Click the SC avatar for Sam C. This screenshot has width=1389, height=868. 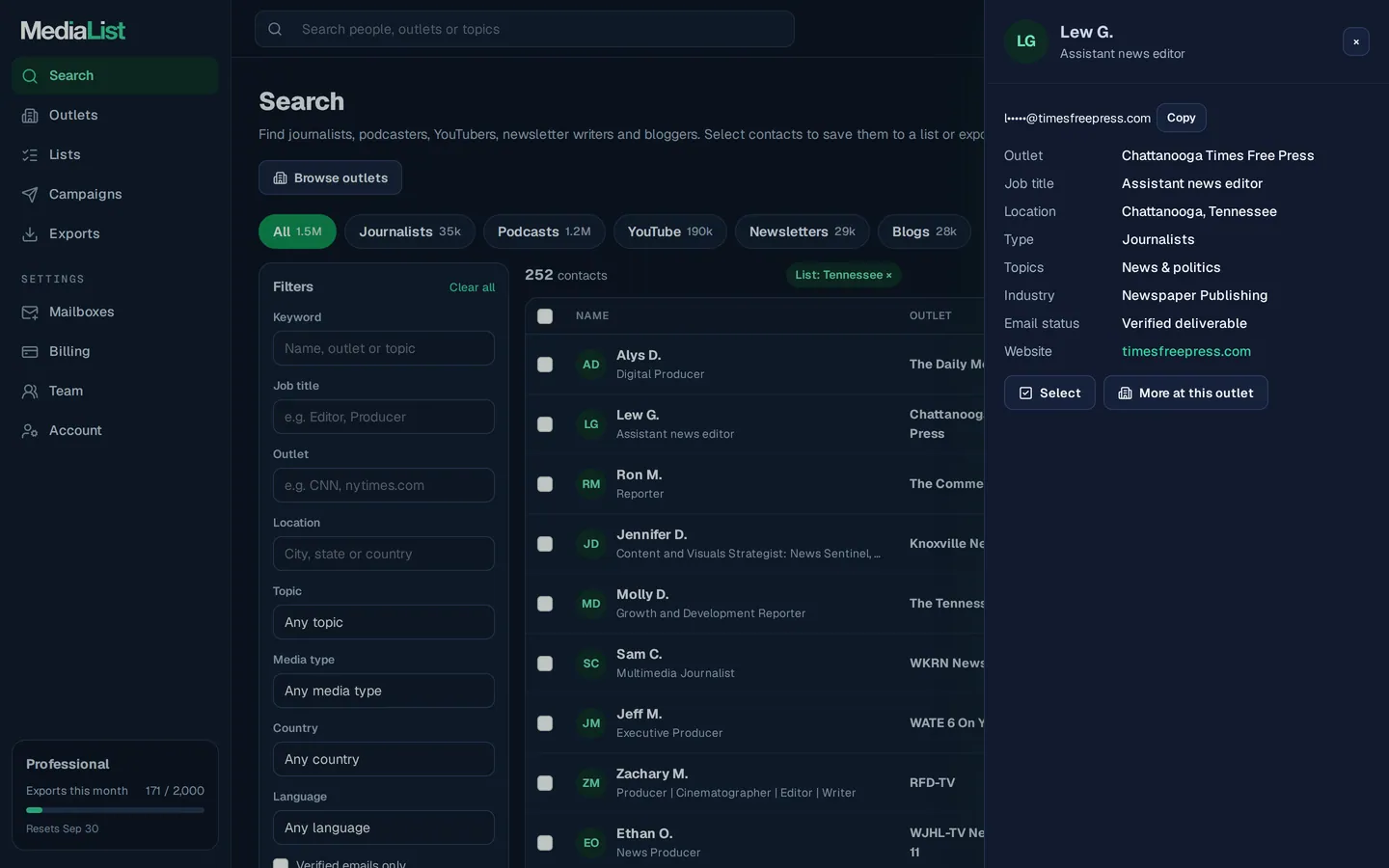[591, 664]
